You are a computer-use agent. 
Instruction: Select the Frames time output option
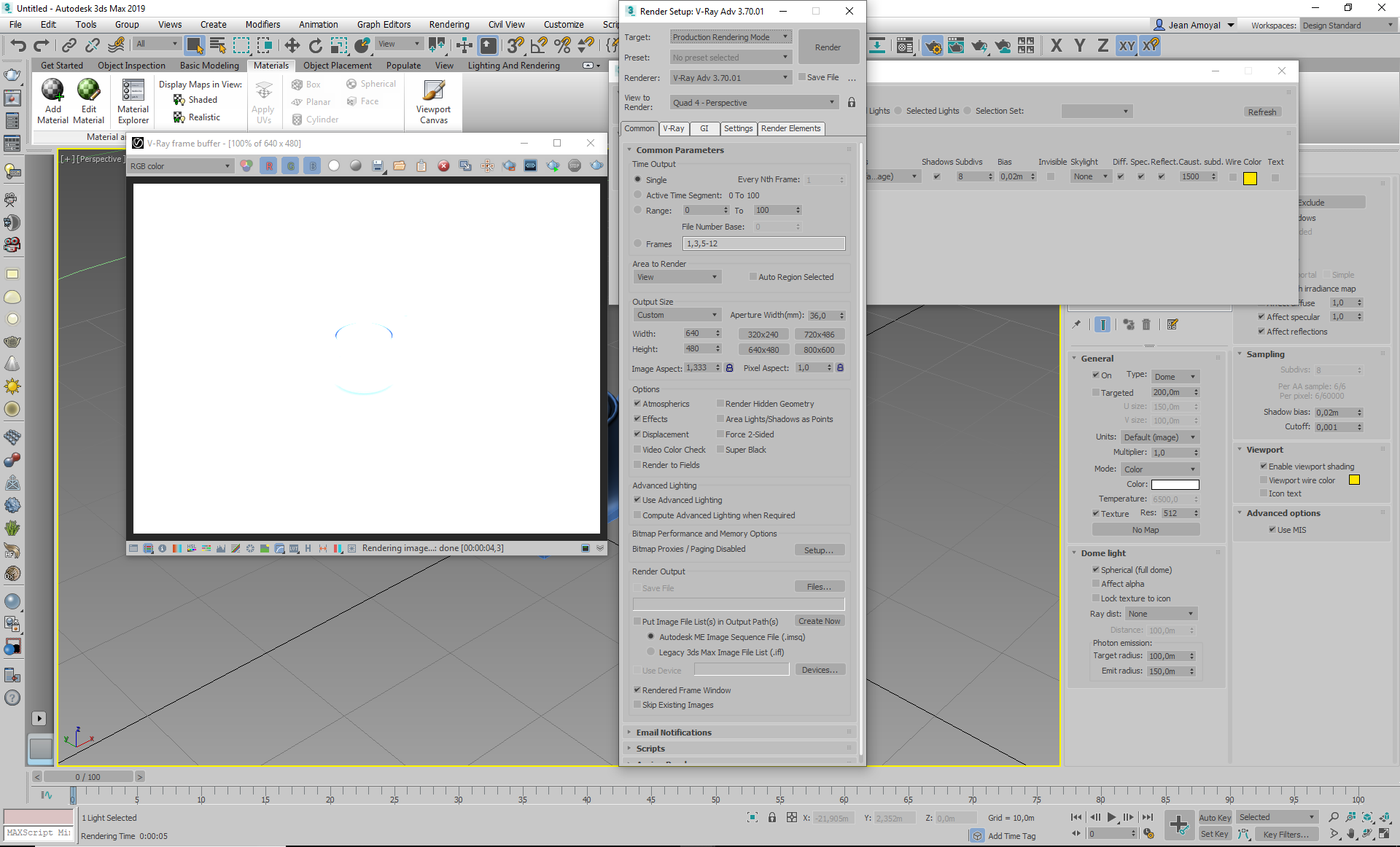[638, 243]
